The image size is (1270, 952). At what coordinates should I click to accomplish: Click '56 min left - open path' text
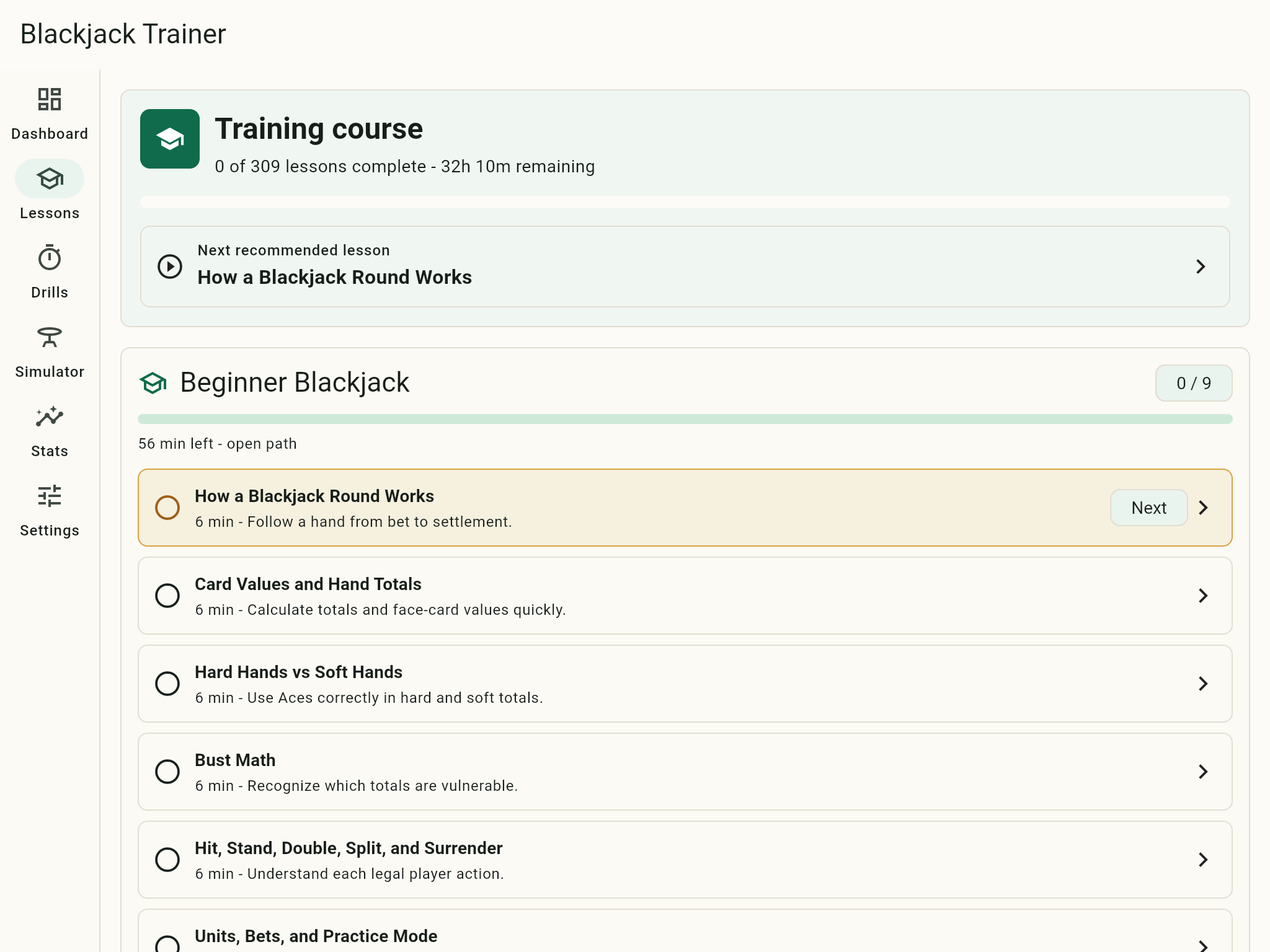218,444
